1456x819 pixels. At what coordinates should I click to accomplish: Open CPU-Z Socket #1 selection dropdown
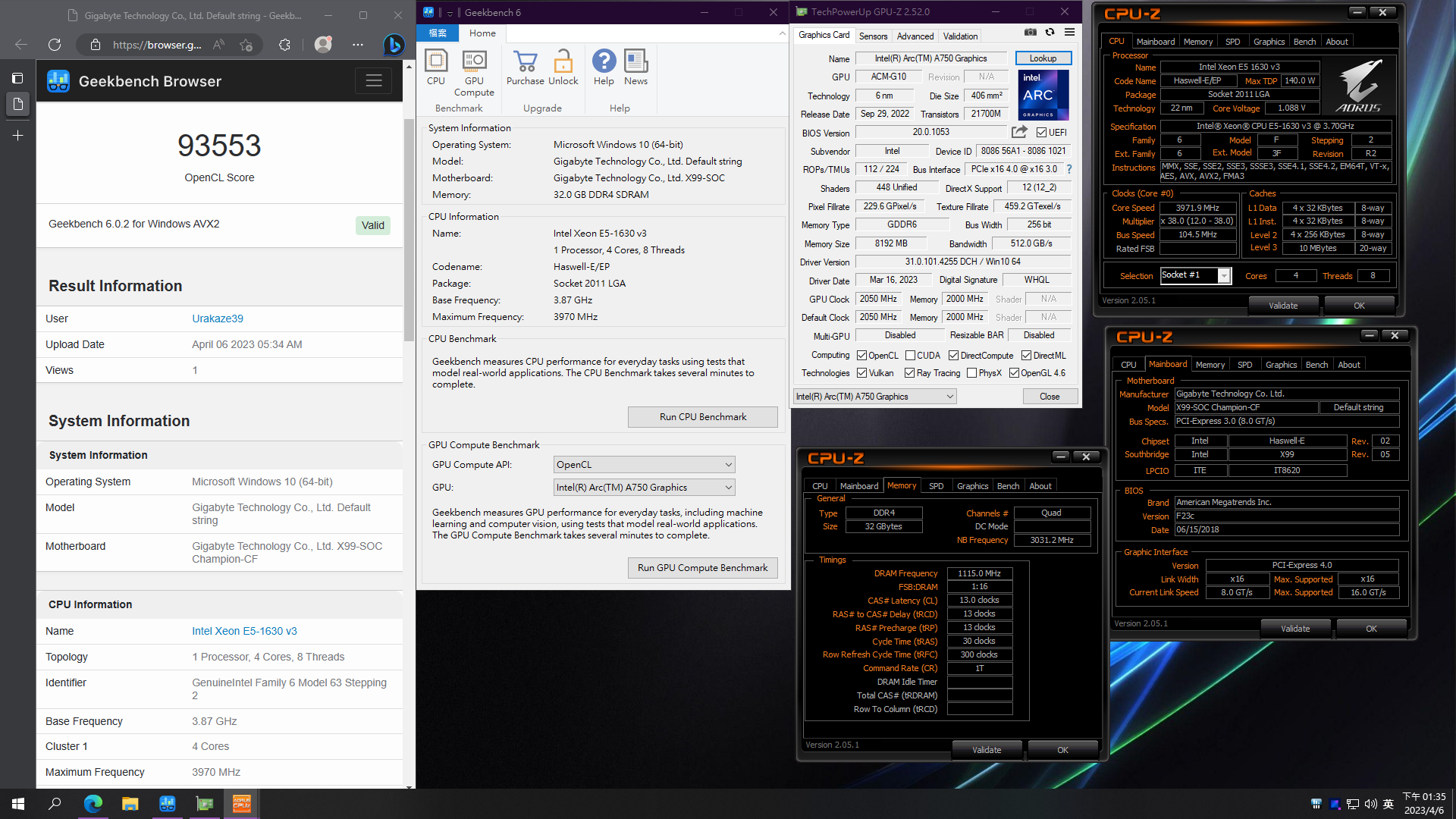[1195, 275]
